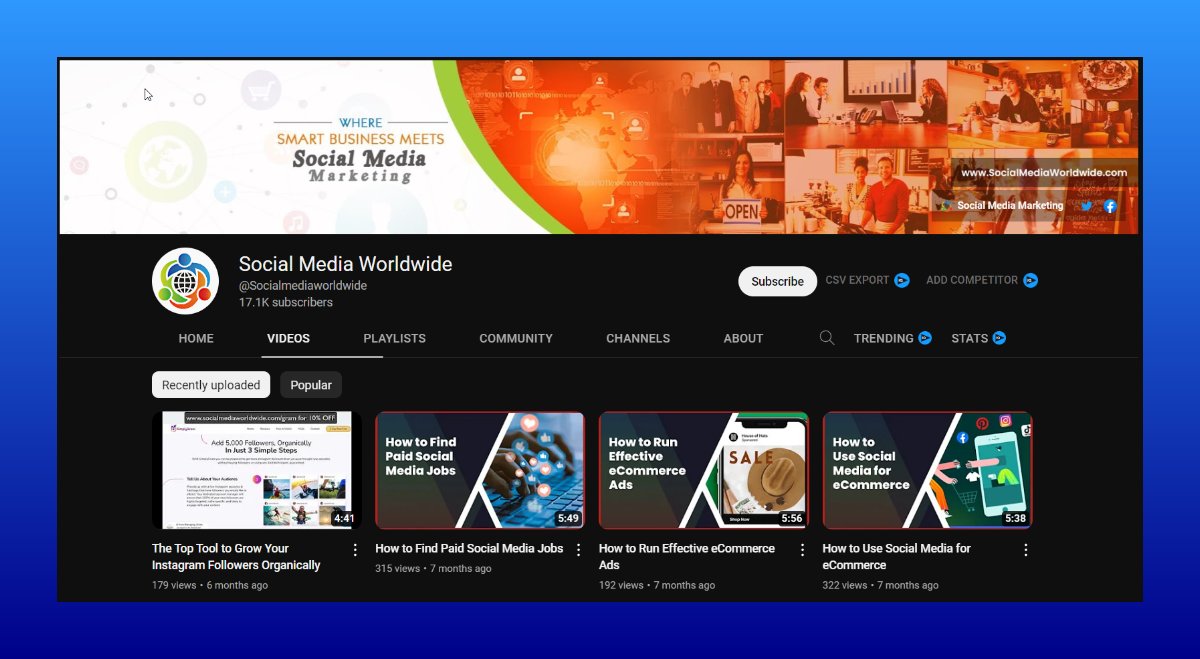
Task: Open more options for Social Media for eCommerce video
Action: pyautogui.click(x=1025, y=550)
